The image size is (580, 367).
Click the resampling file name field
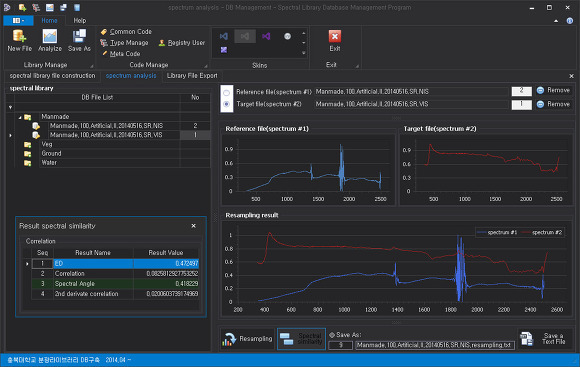coord(435,345)
